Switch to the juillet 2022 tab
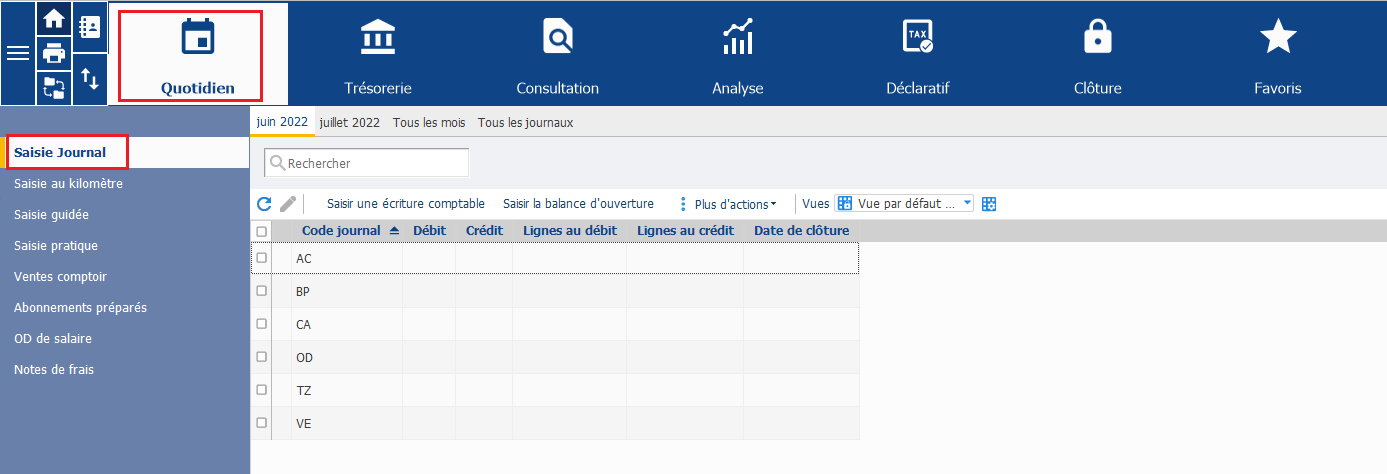This screenshot has height=474, width=1387. point(350,123)
